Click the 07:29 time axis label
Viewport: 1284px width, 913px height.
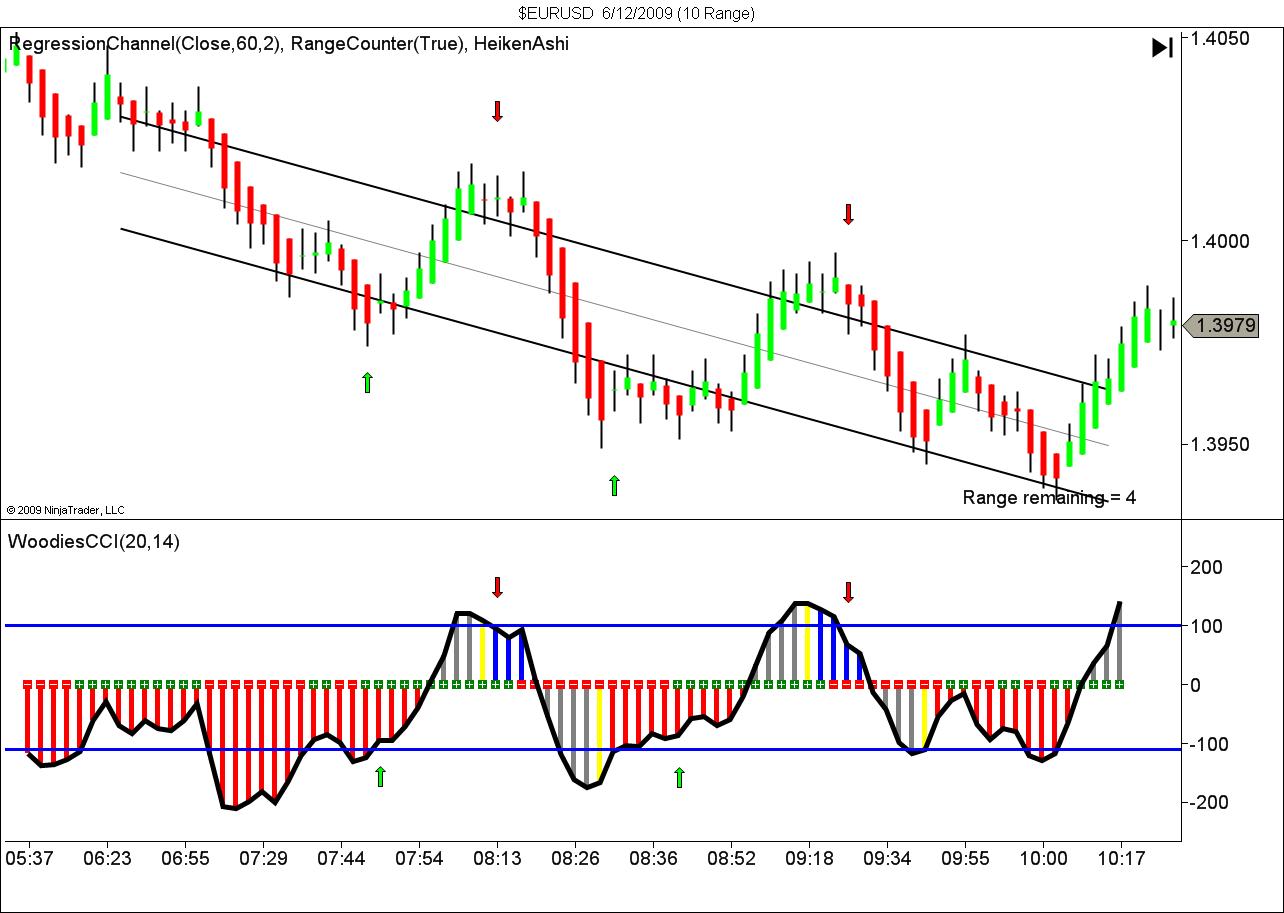pos(262,858)
